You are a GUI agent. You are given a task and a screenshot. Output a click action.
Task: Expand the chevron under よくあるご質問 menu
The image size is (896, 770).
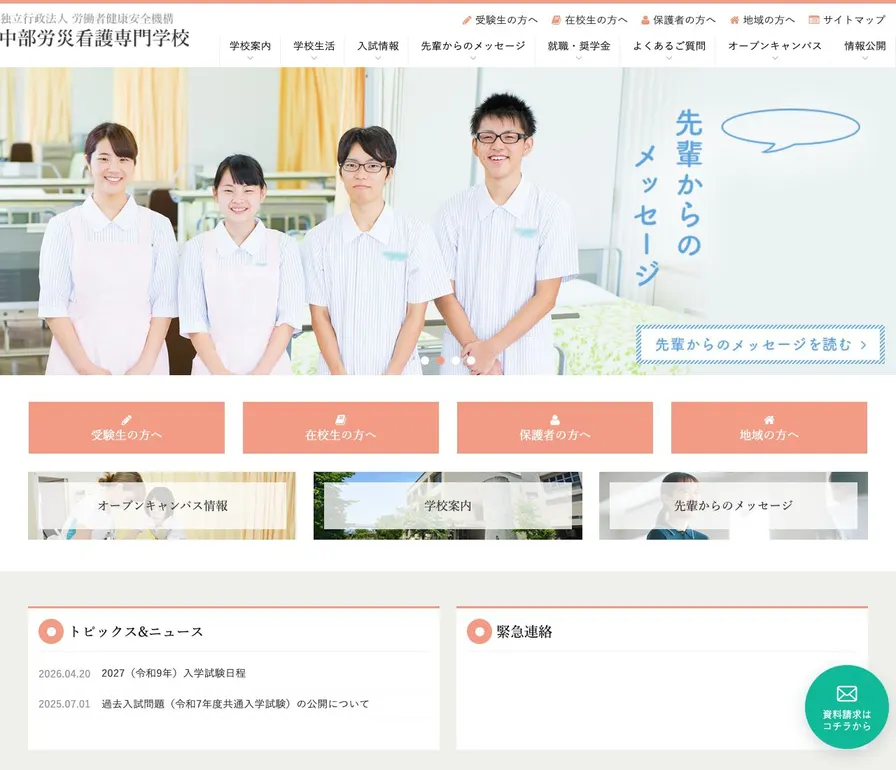[x=669, y=58]
